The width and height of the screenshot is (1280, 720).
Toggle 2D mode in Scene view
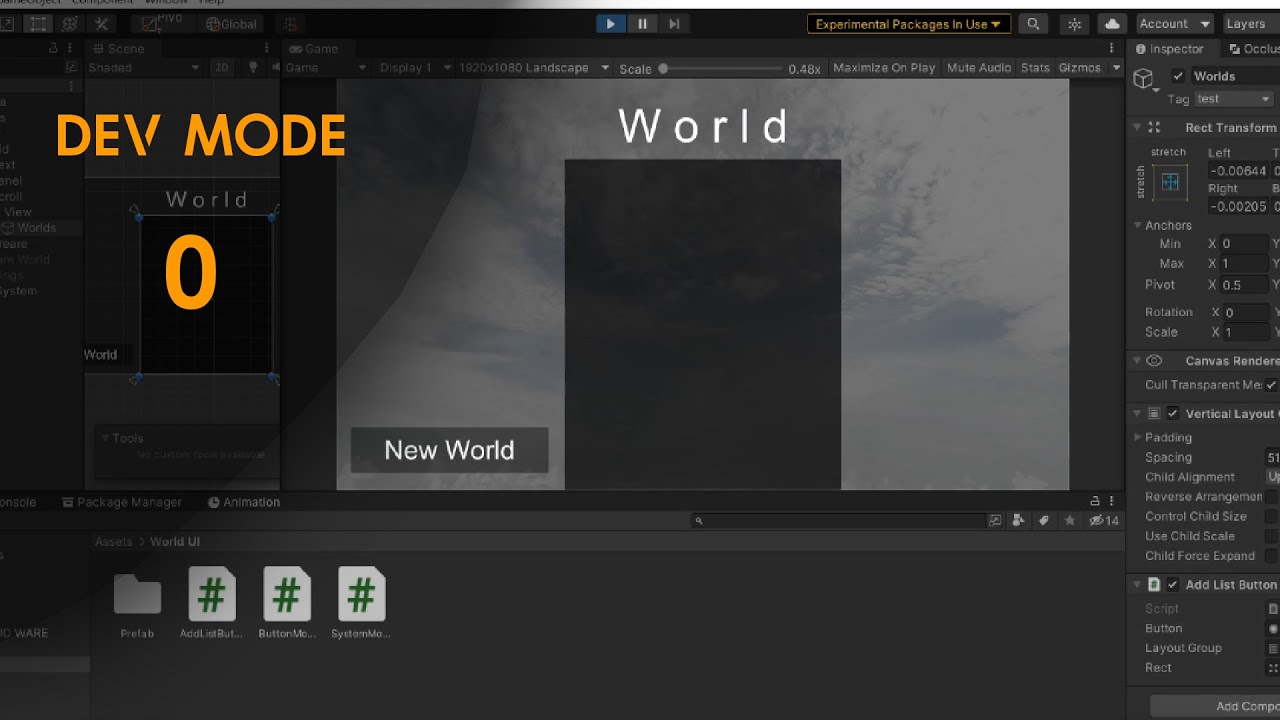221,68
